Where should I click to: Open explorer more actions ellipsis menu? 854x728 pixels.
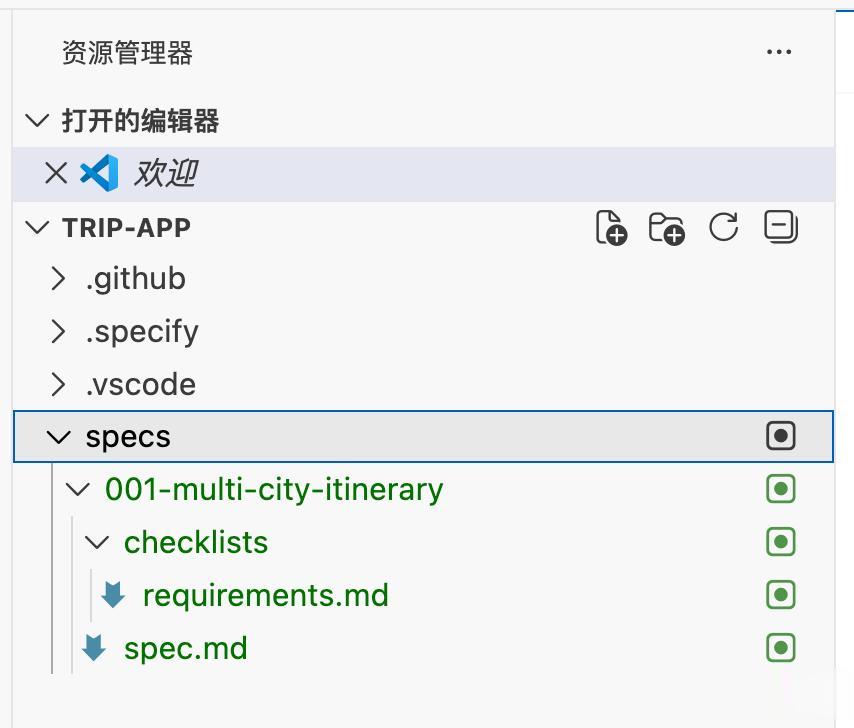click(x=778, y=53)
